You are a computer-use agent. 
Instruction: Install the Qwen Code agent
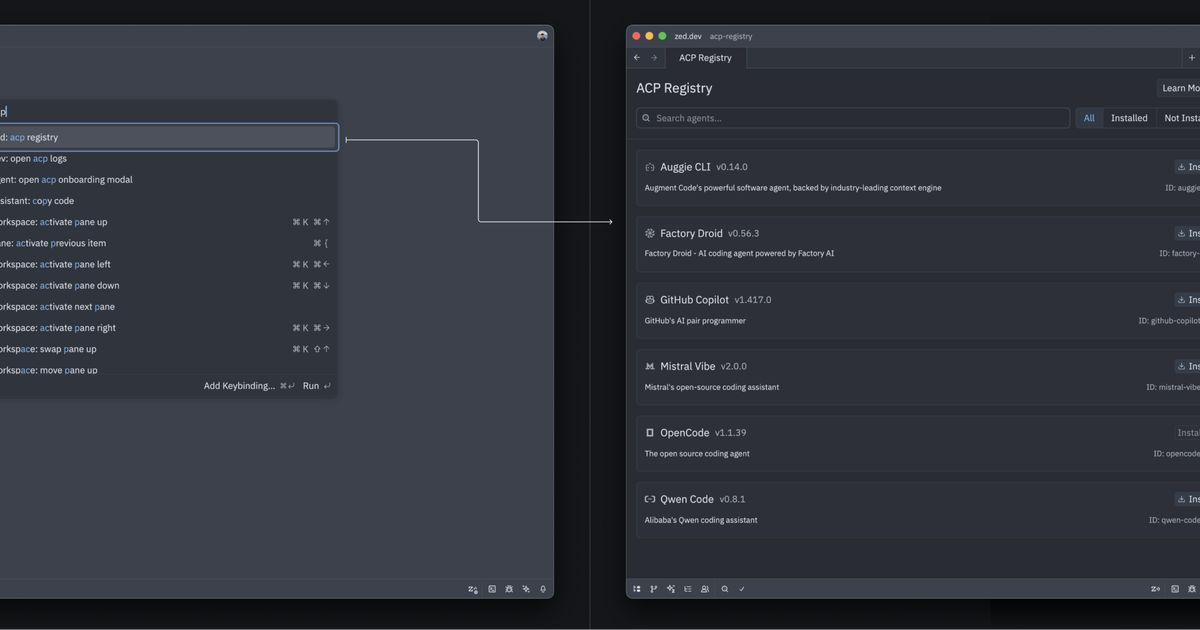point(1188,499)
